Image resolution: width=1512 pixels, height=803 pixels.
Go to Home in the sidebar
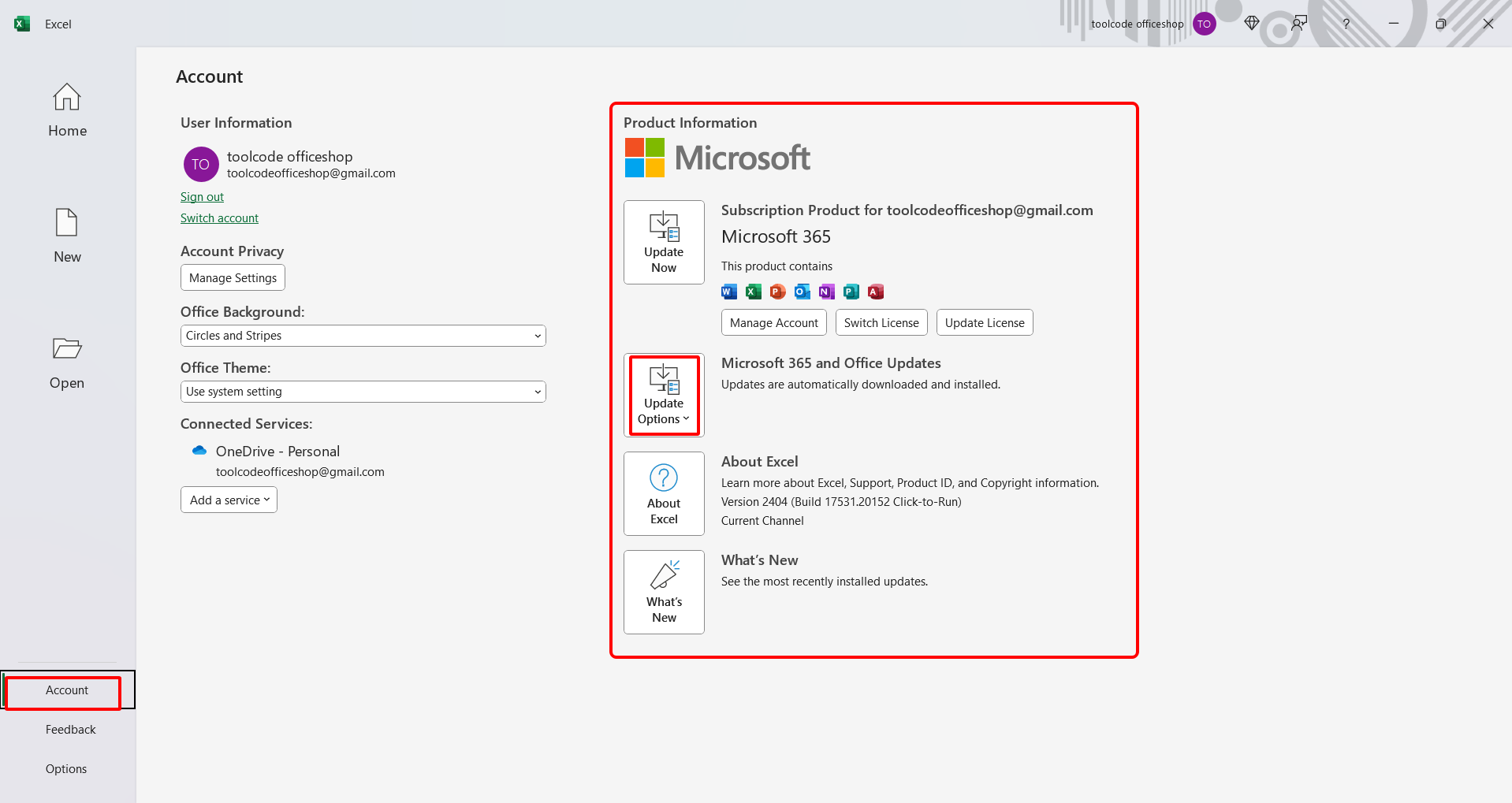click(x=67, y=110)
